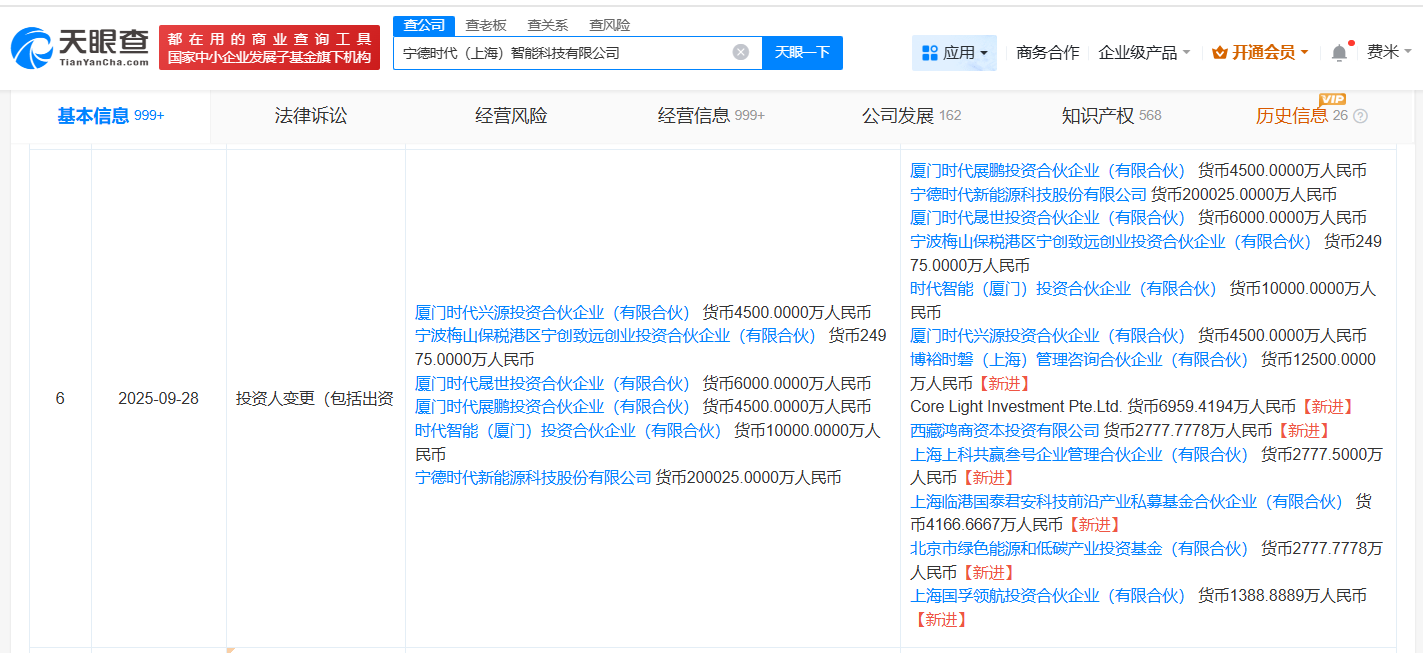Click the question mark beside 历史信息

pyautogui.click(x=1360, y=115)
